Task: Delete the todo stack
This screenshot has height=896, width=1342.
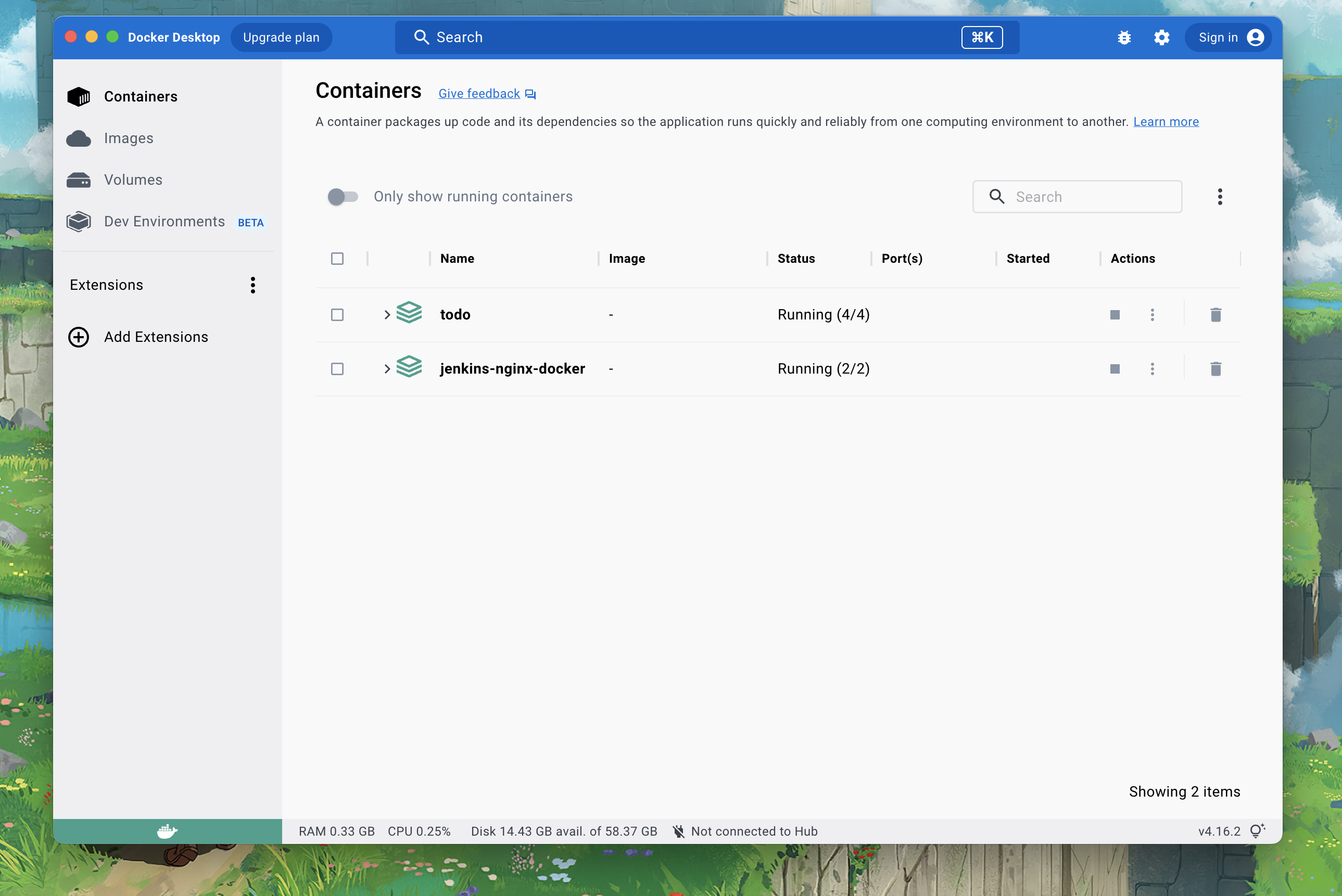Action: [x=1216, y=315]
